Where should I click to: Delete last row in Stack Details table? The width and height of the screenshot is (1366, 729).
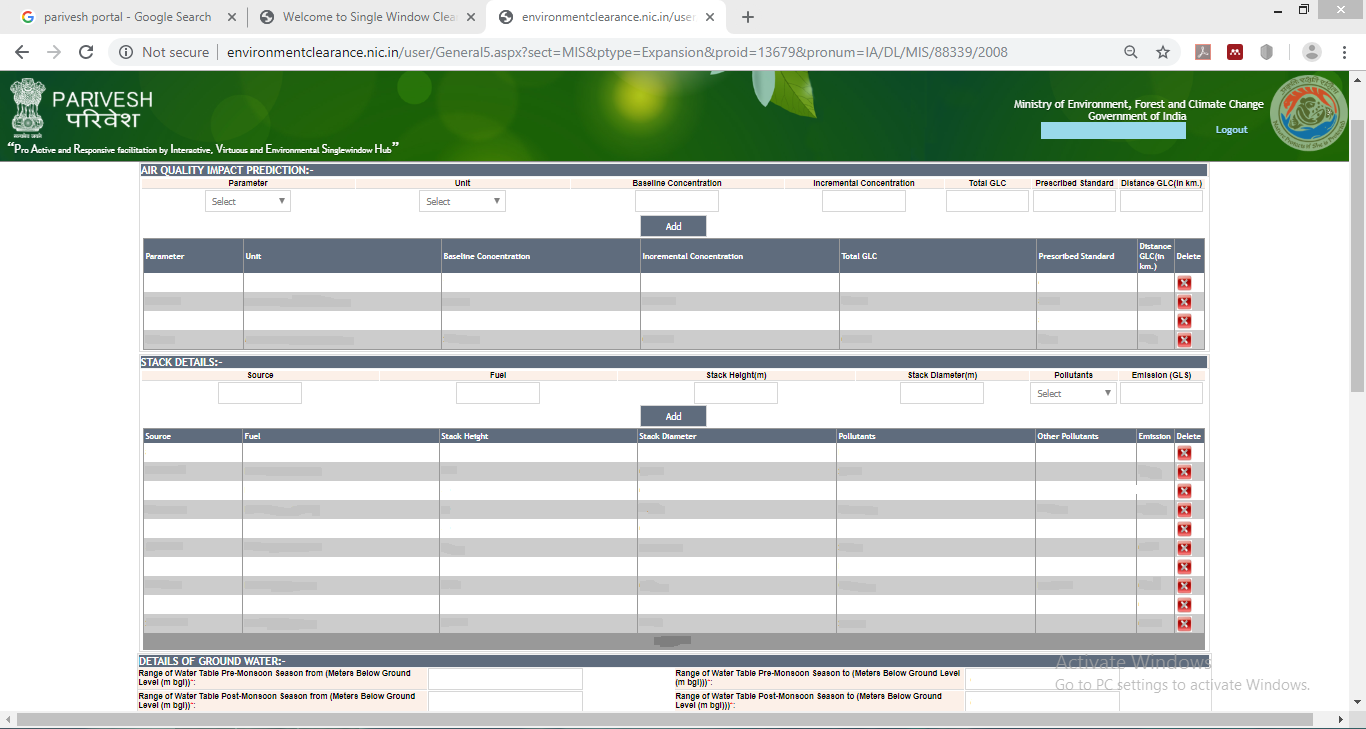pyautogui.click(x=1184, y=624)
